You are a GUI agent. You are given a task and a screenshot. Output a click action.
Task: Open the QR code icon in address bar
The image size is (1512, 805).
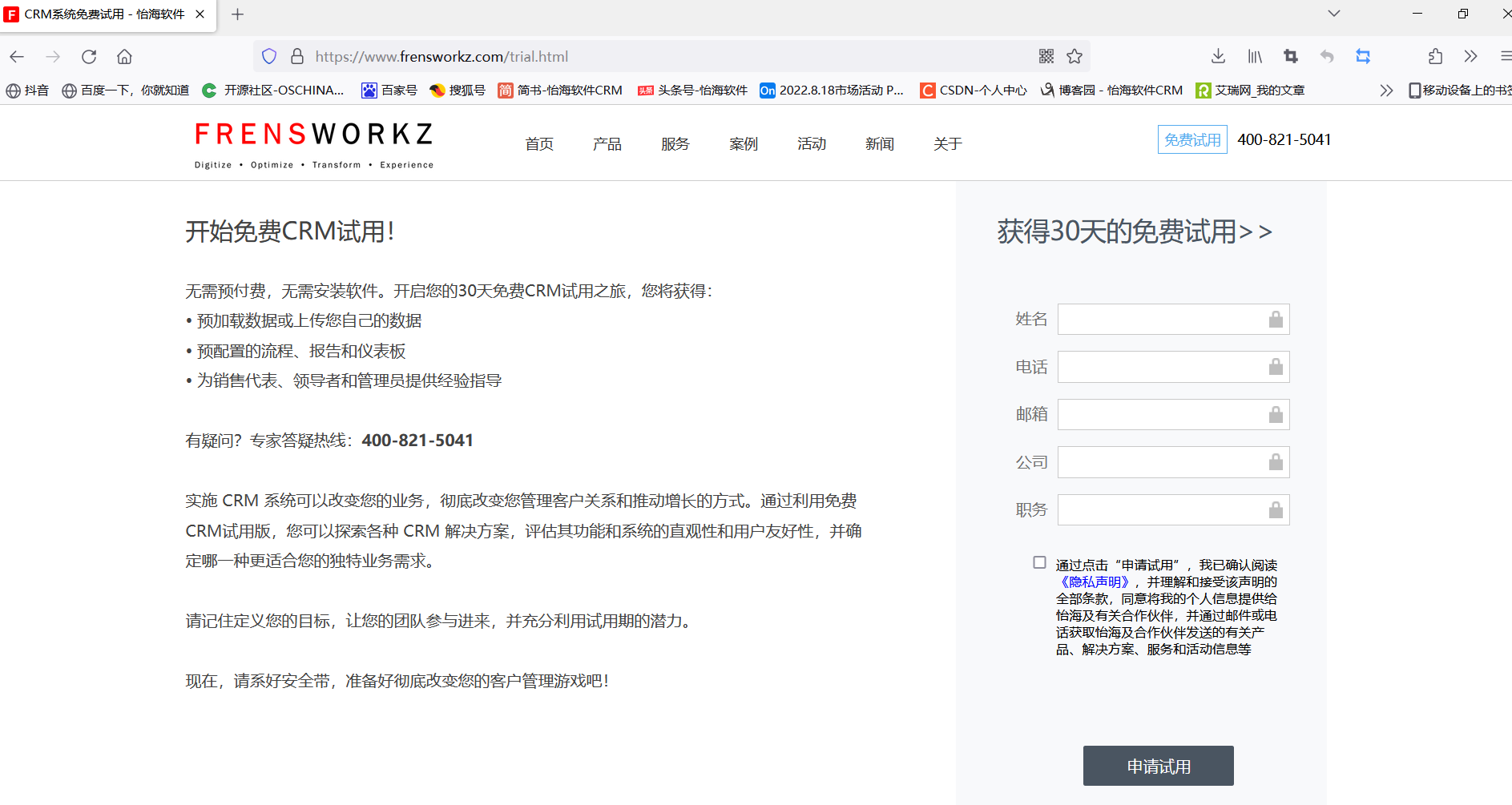pos(1046,57)
